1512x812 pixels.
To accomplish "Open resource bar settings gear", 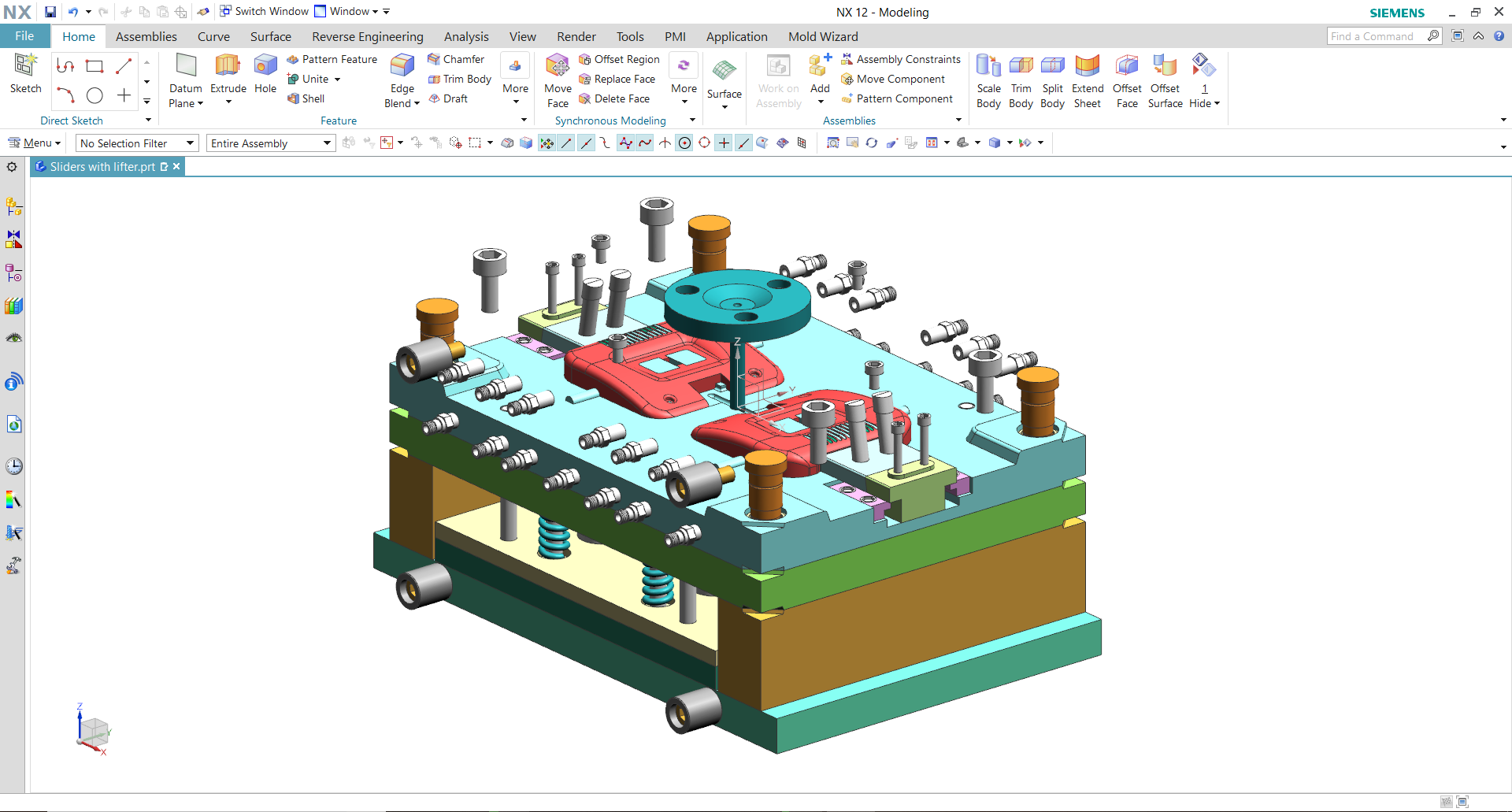I will [12, 167].
